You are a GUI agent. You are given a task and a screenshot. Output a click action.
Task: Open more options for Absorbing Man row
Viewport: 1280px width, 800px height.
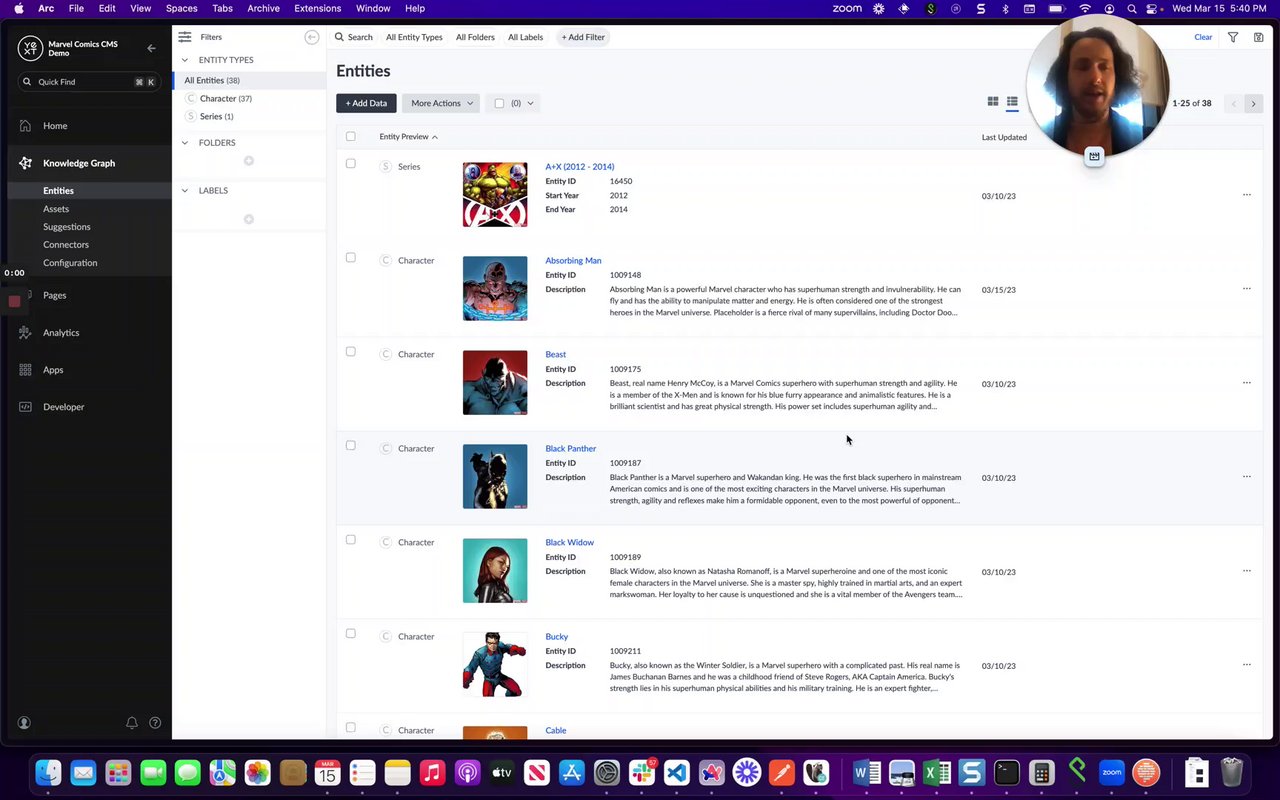[1247, 289]
